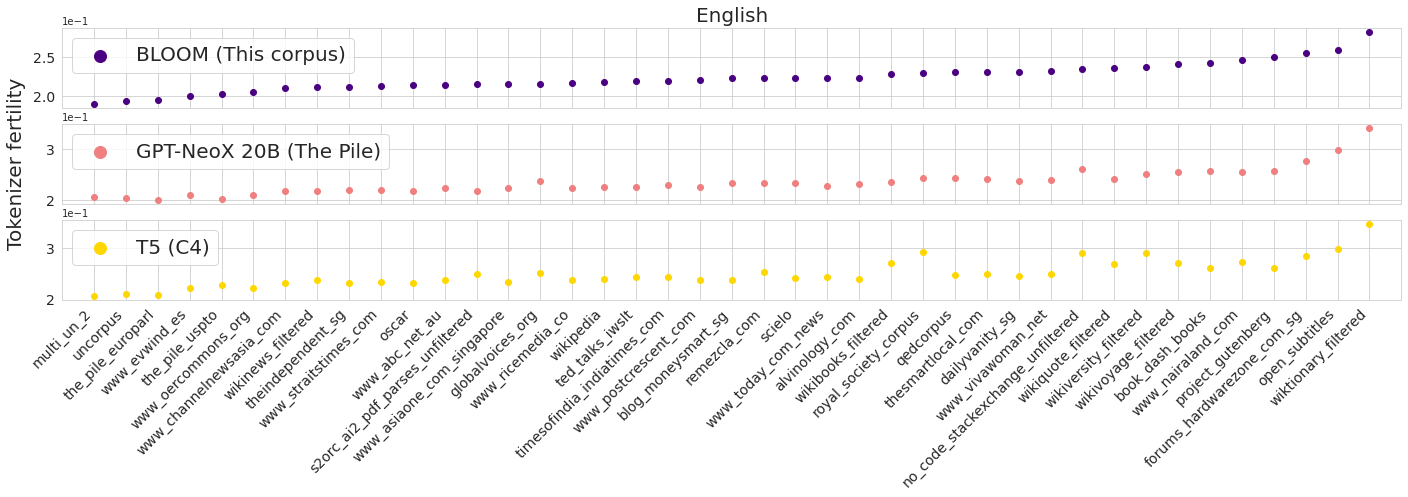Click the English chart title

732,16
